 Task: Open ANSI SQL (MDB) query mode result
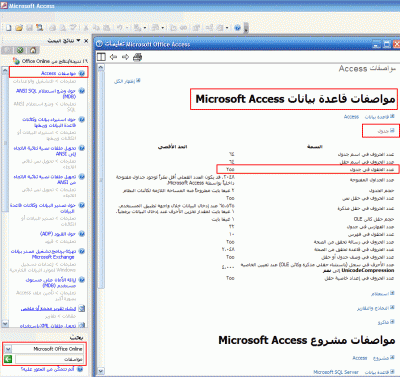tap(46, 94)
